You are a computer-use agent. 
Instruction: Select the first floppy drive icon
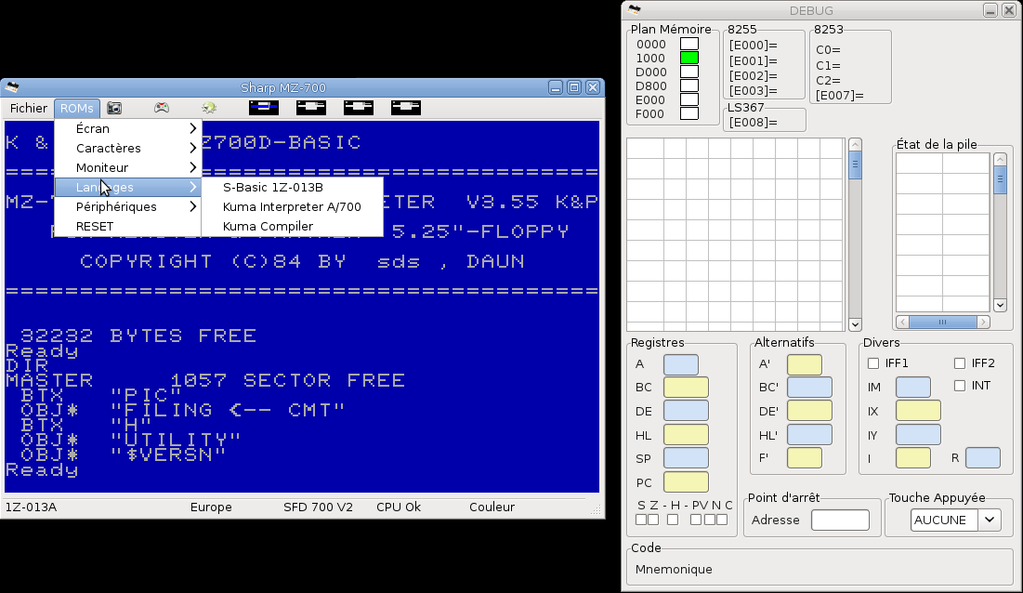[x=263, y=107]
